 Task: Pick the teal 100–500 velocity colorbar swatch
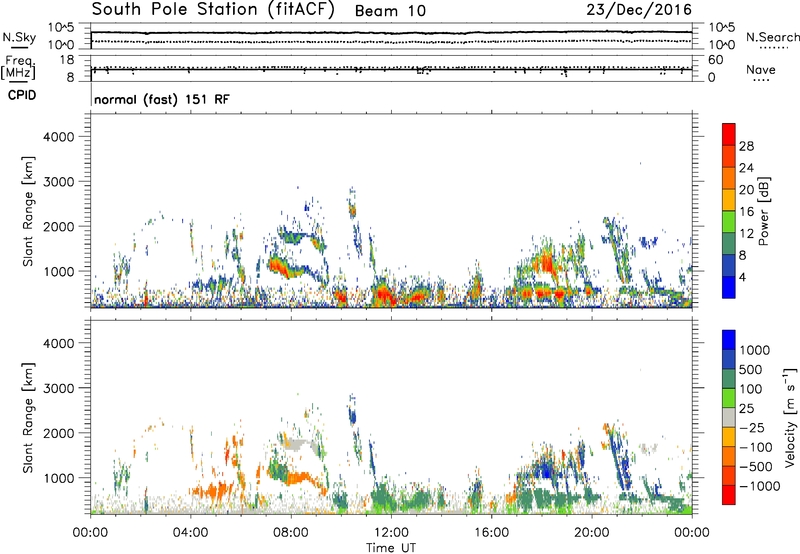(729, 379)
